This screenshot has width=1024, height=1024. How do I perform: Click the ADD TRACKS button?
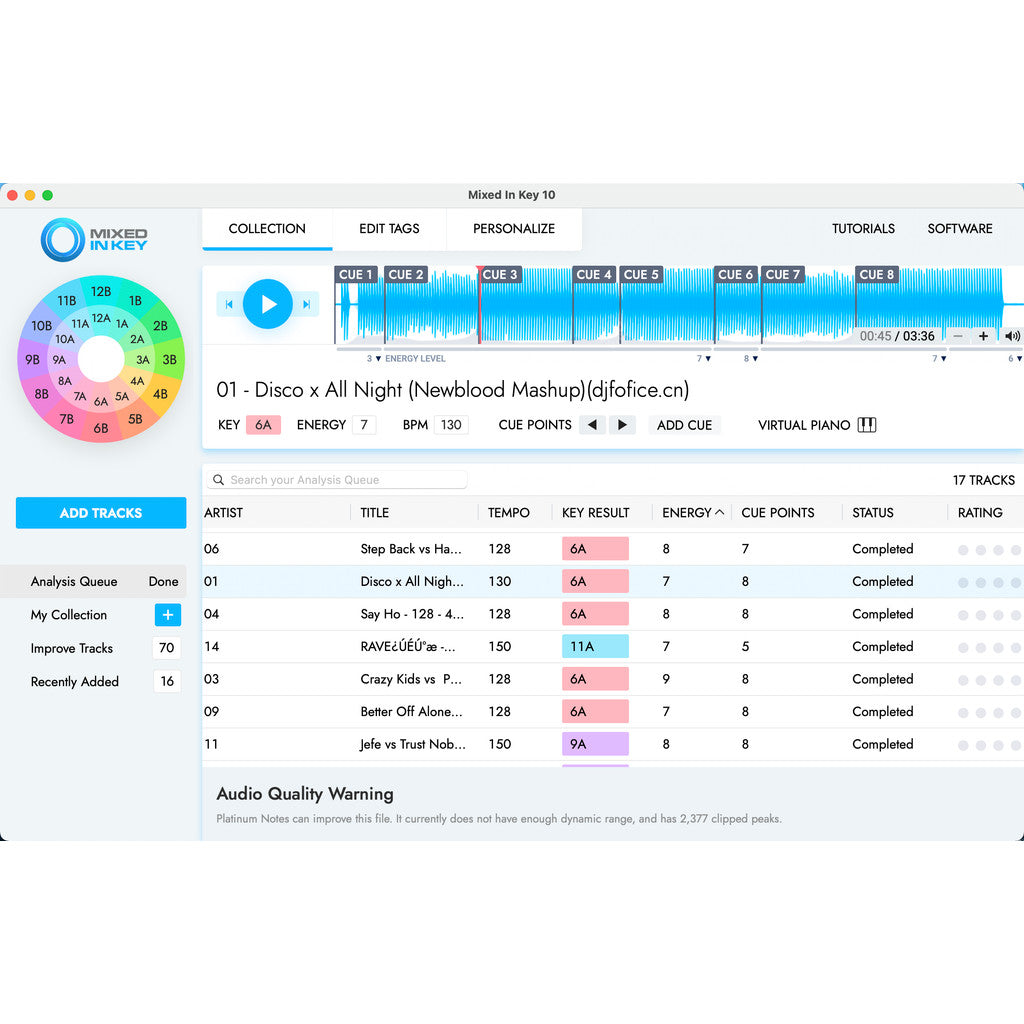click(101, 513)
